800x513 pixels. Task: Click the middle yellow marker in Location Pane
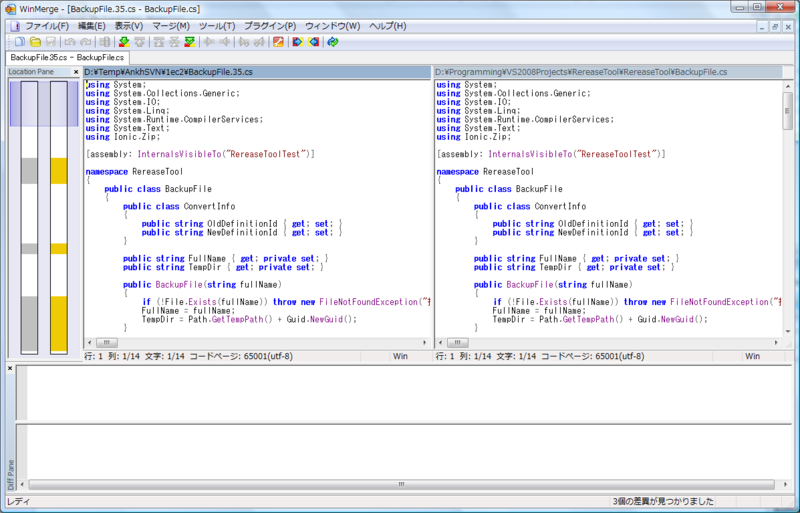click(59, 249)
